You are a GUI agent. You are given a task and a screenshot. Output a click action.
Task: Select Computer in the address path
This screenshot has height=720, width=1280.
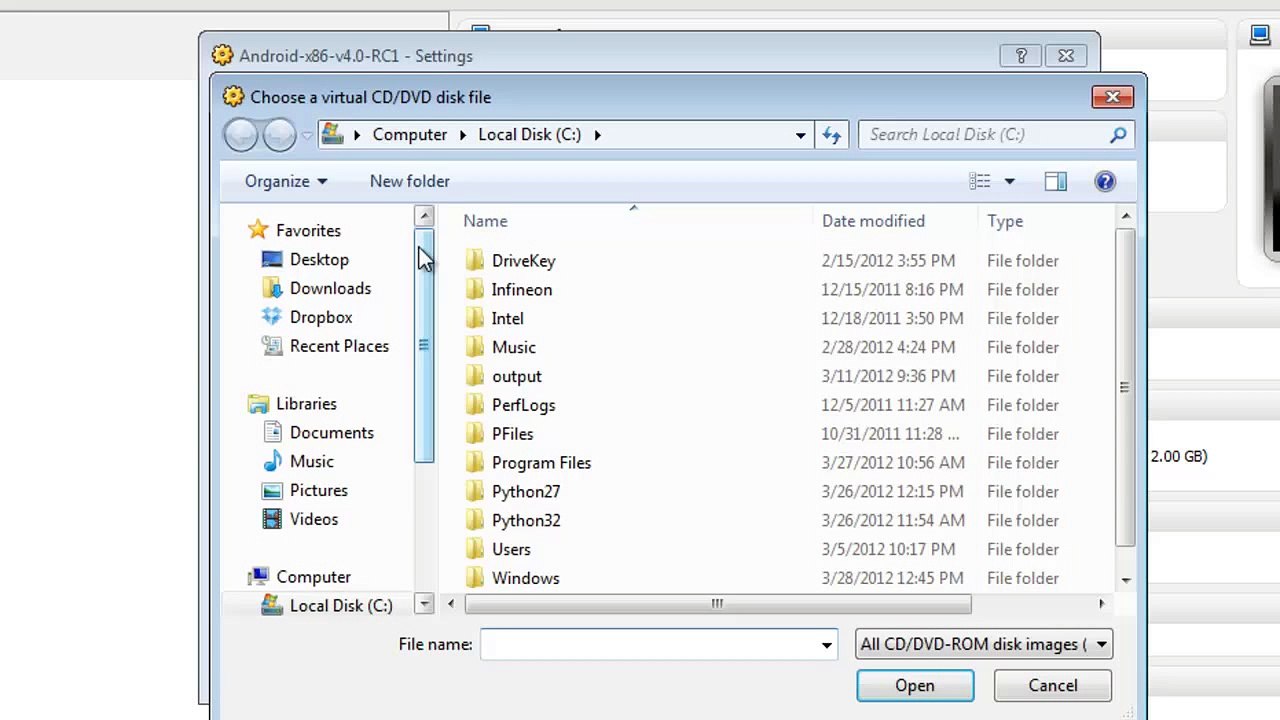click(x=409, y=134)
